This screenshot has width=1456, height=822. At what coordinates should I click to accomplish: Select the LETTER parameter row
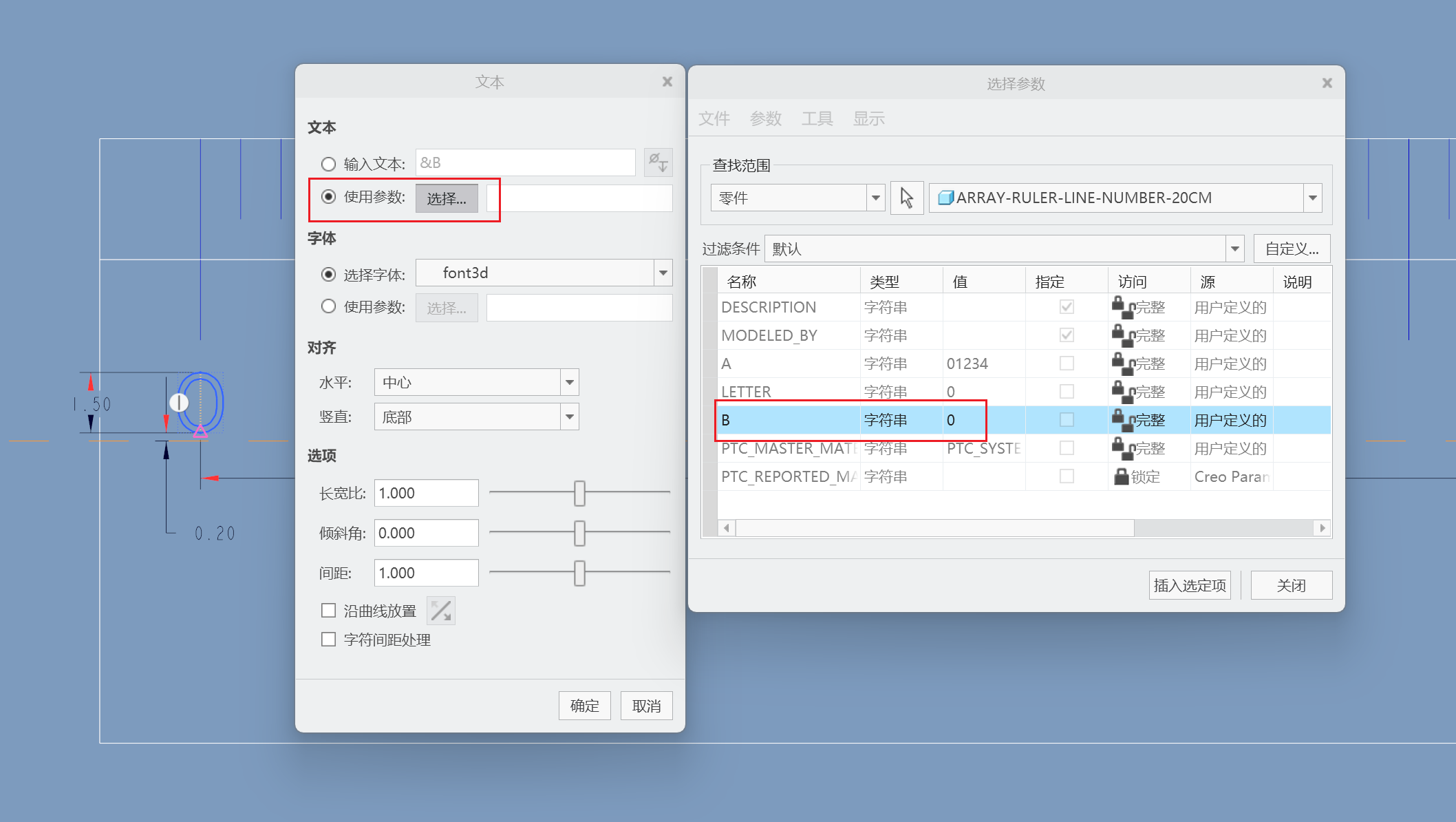[1024, 392]
